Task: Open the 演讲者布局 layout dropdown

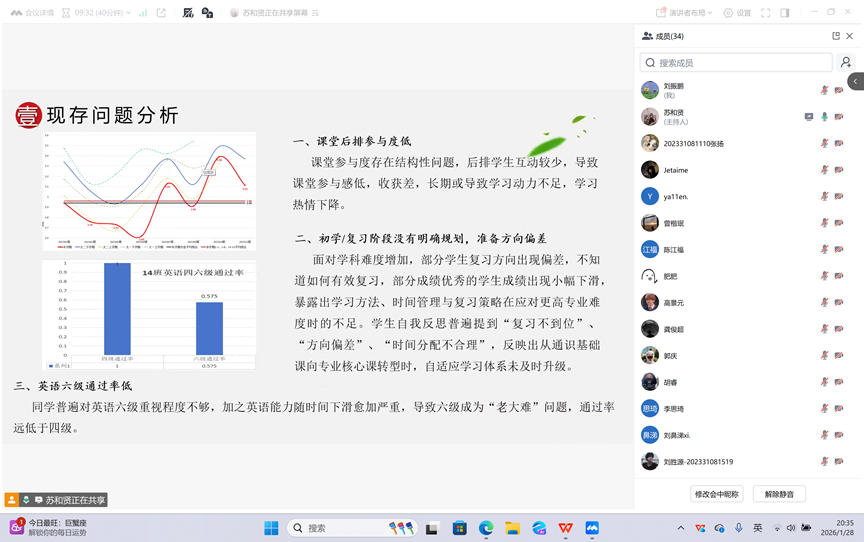Action: pos(687,13)
